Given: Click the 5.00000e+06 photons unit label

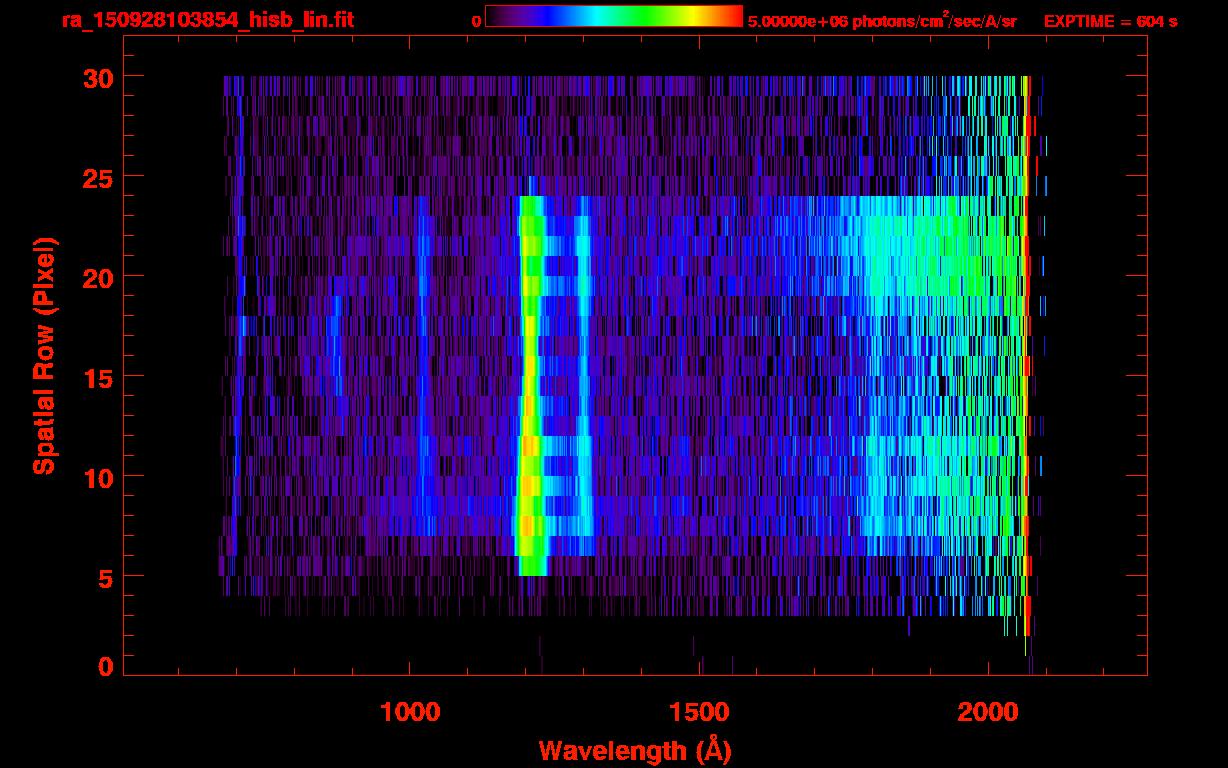Looking at the screenshot, I should 882,21.
